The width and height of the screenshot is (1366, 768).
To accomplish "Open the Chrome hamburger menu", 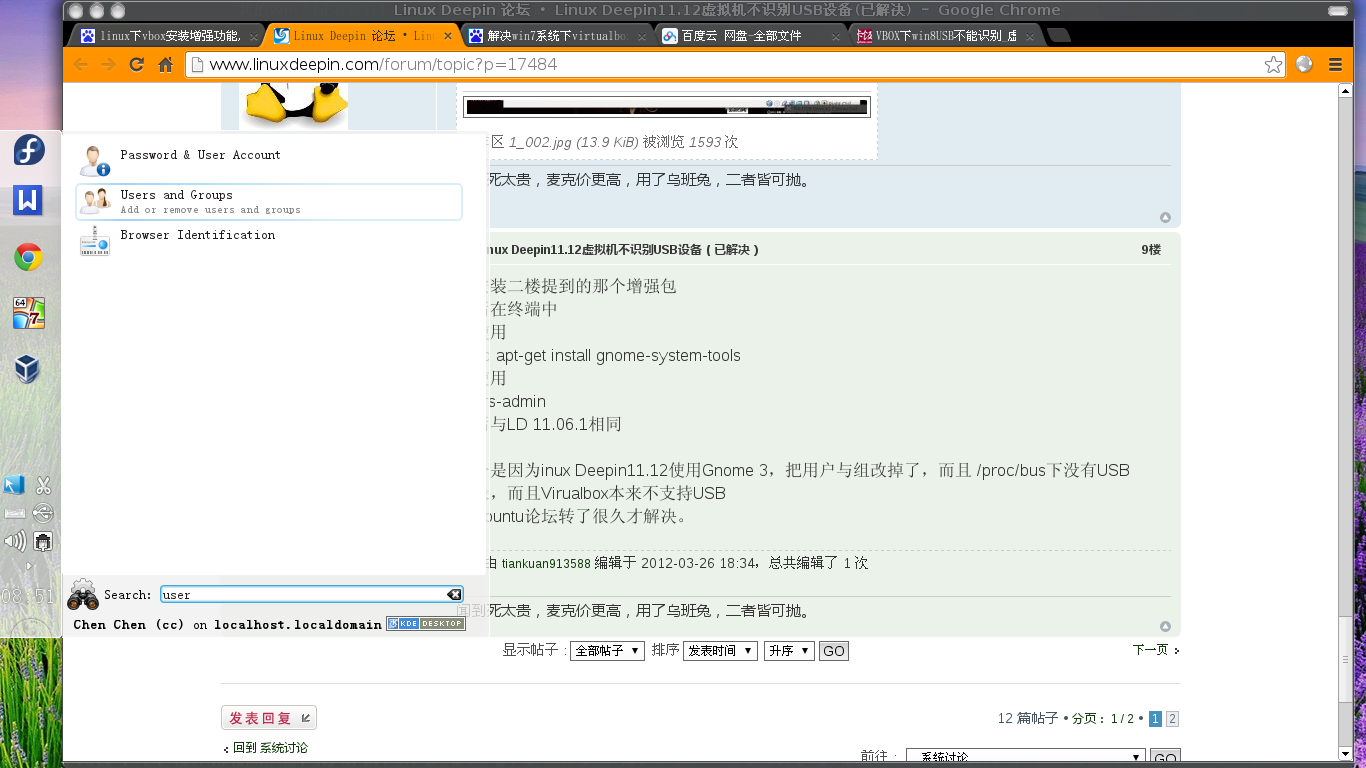I will tap(1335, 64).
